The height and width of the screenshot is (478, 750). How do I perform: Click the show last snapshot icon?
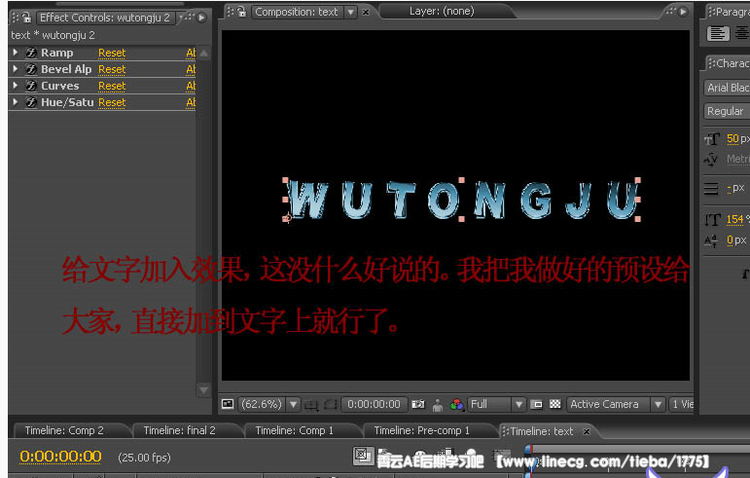pos(437,405)
